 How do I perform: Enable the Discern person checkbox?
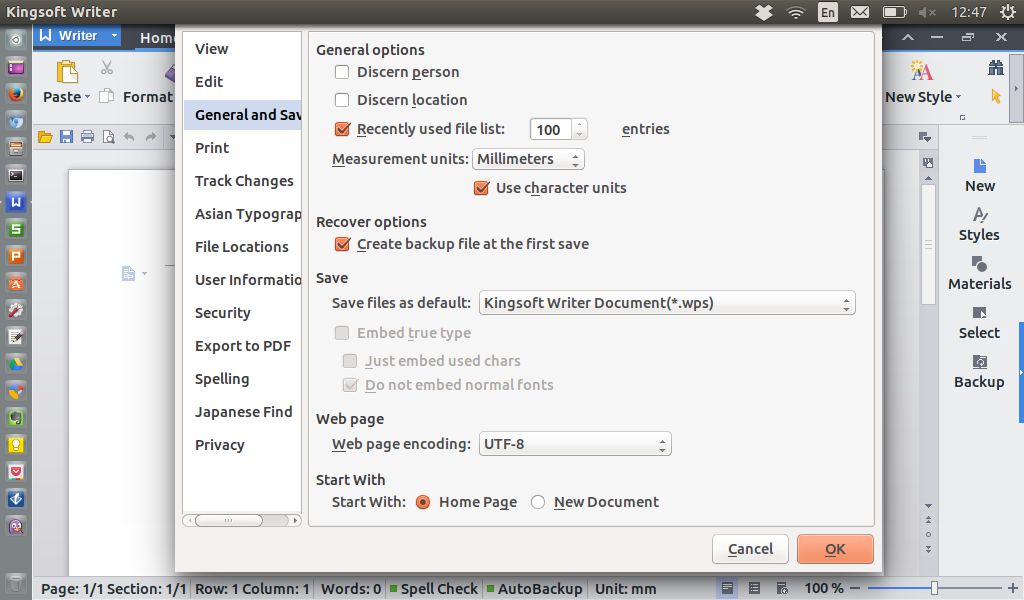click(x=342, y=72)
